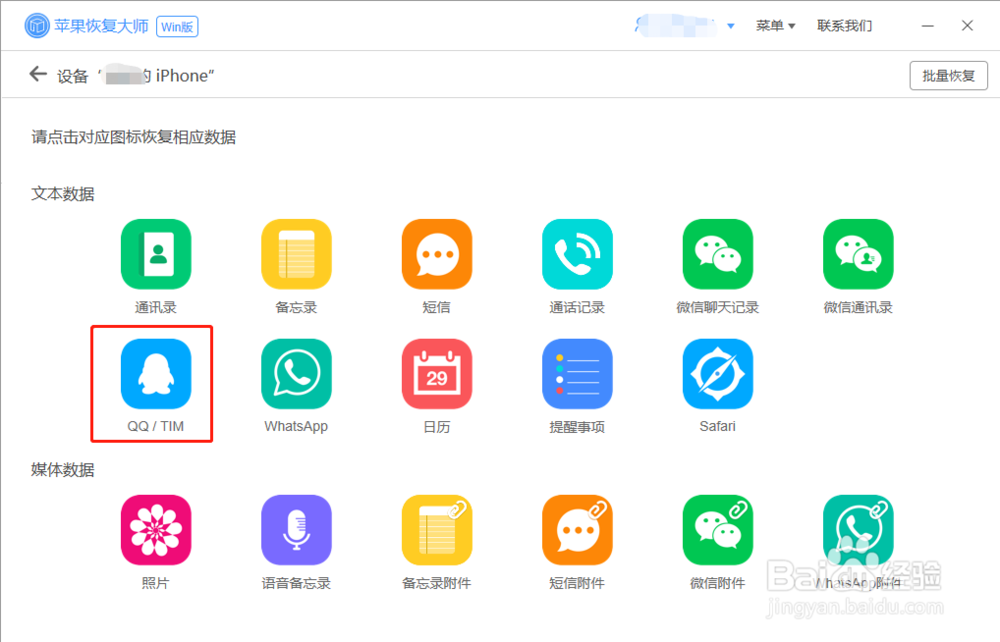Open the 微信通讯录 WeChat contacts icon

pyautogui.click(x=858, y=254)
